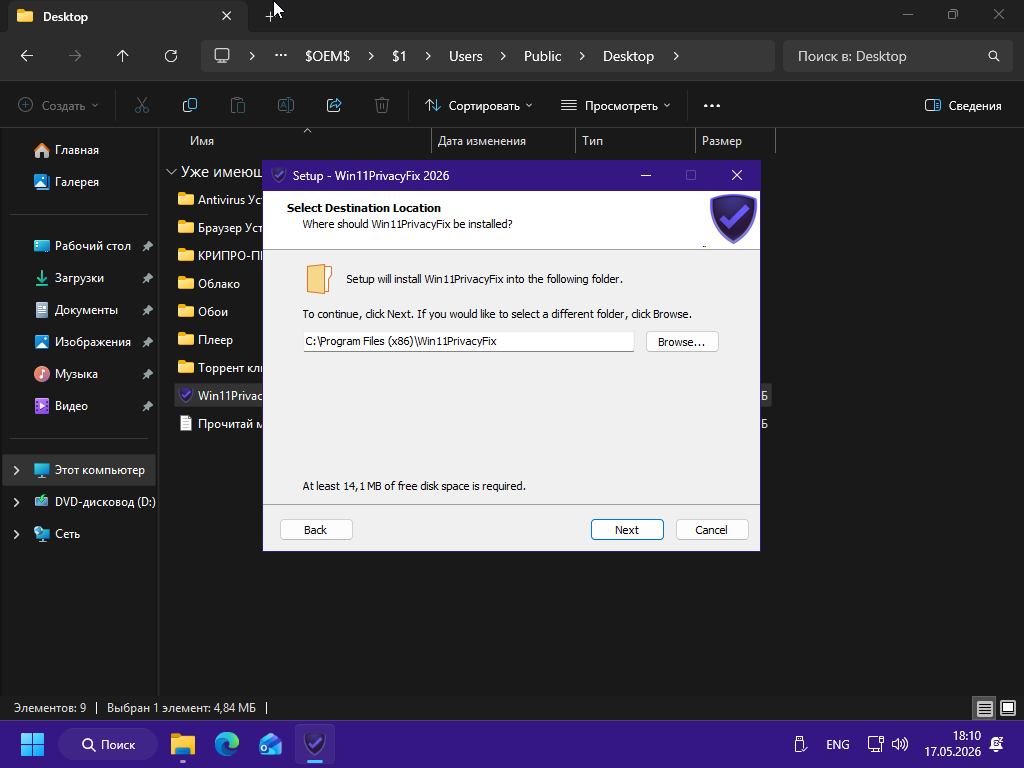The width and height of the screenshot is (1024, 768).
Task: Click the search icon in the Explorer search box
Action: point(994,56)
